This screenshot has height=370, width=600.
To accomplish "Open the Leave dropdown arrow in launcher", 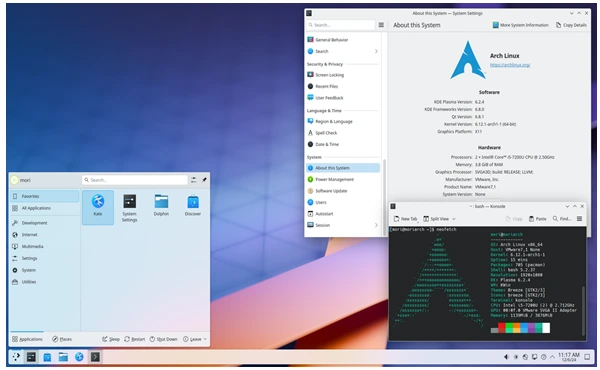I will point(205,339).
